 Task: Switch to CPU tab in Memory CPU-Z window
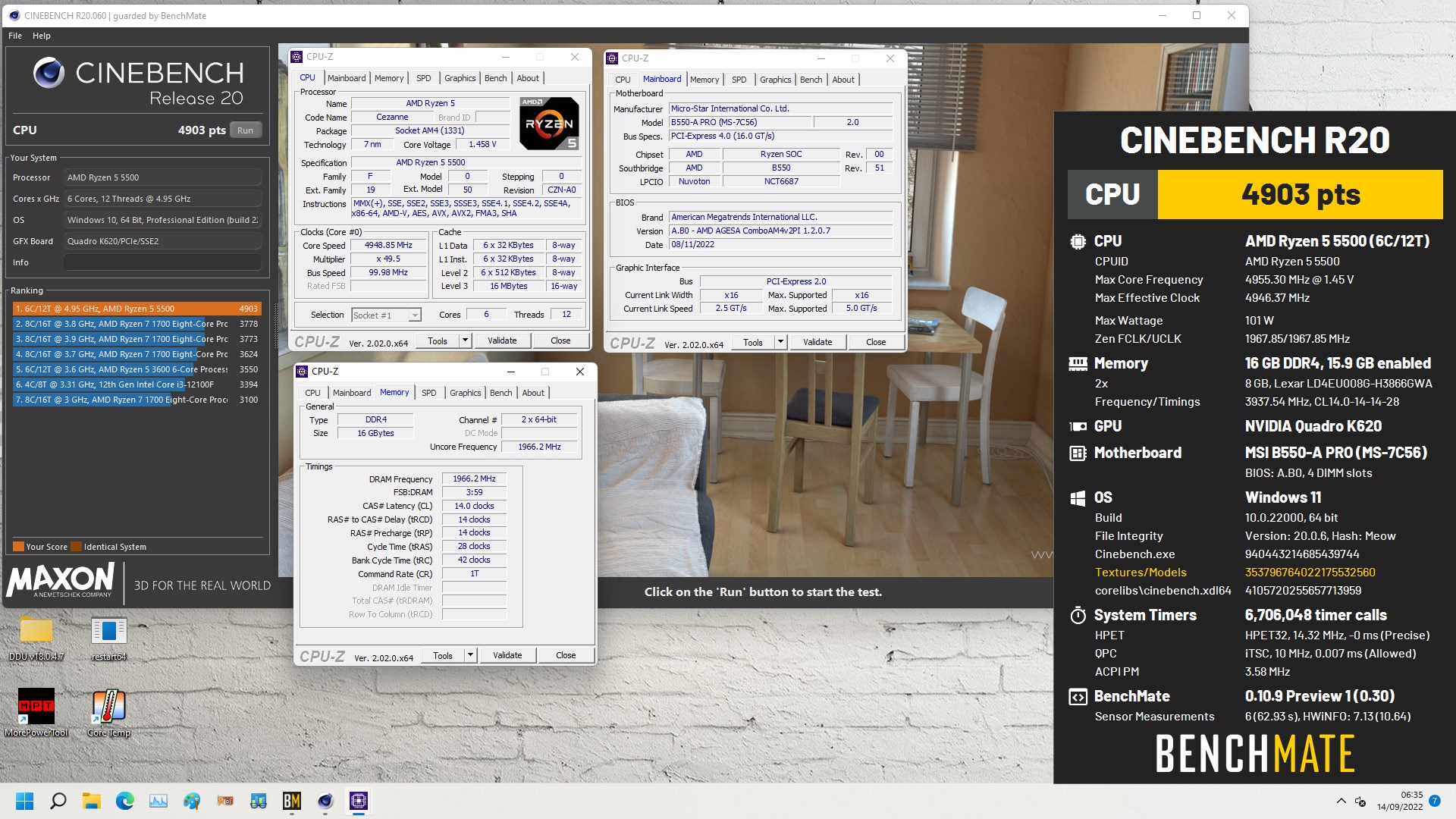pyautogui.click(x=312, y=393)
